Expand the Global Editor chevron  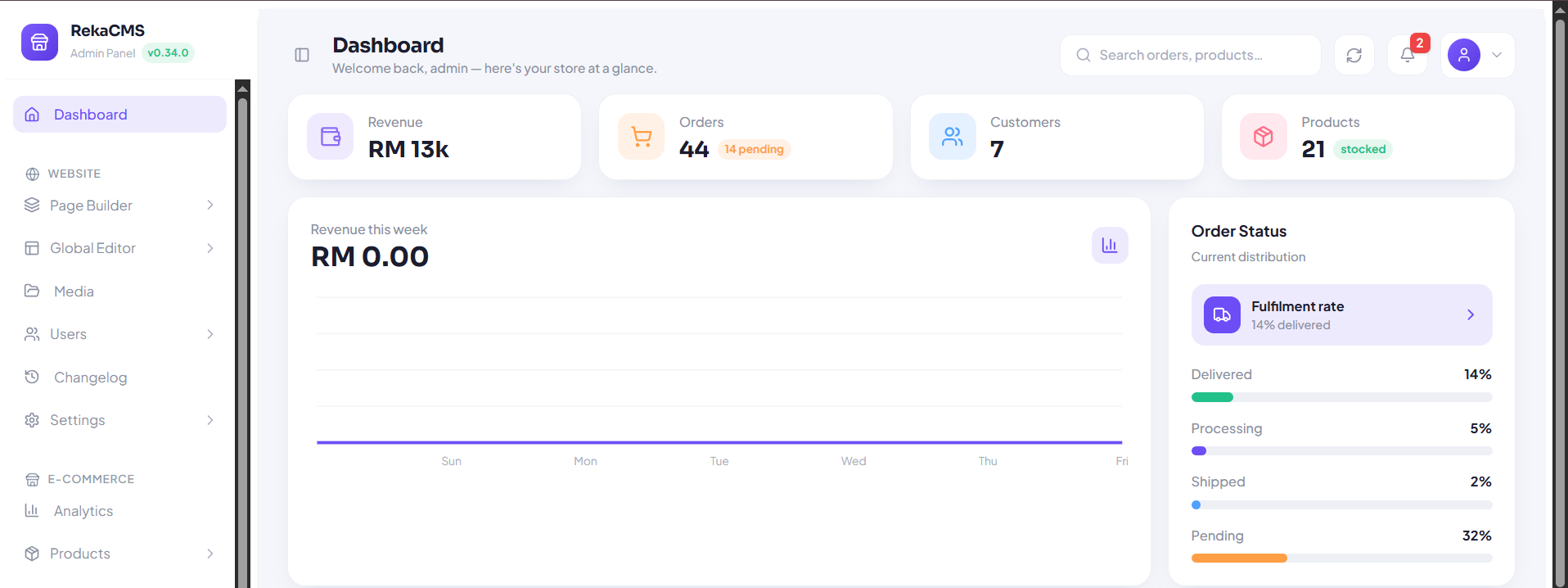[210, 248]
